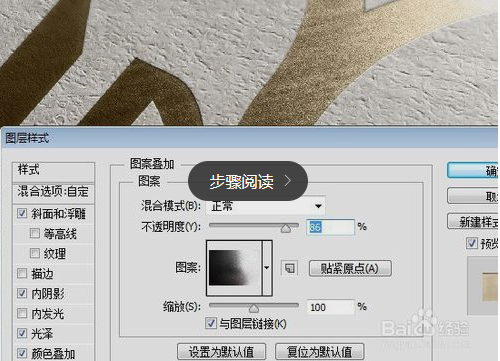Select 混合选项:自定 in the left list
The height and width of the screenshot is (361, 500).
(53, 192)
